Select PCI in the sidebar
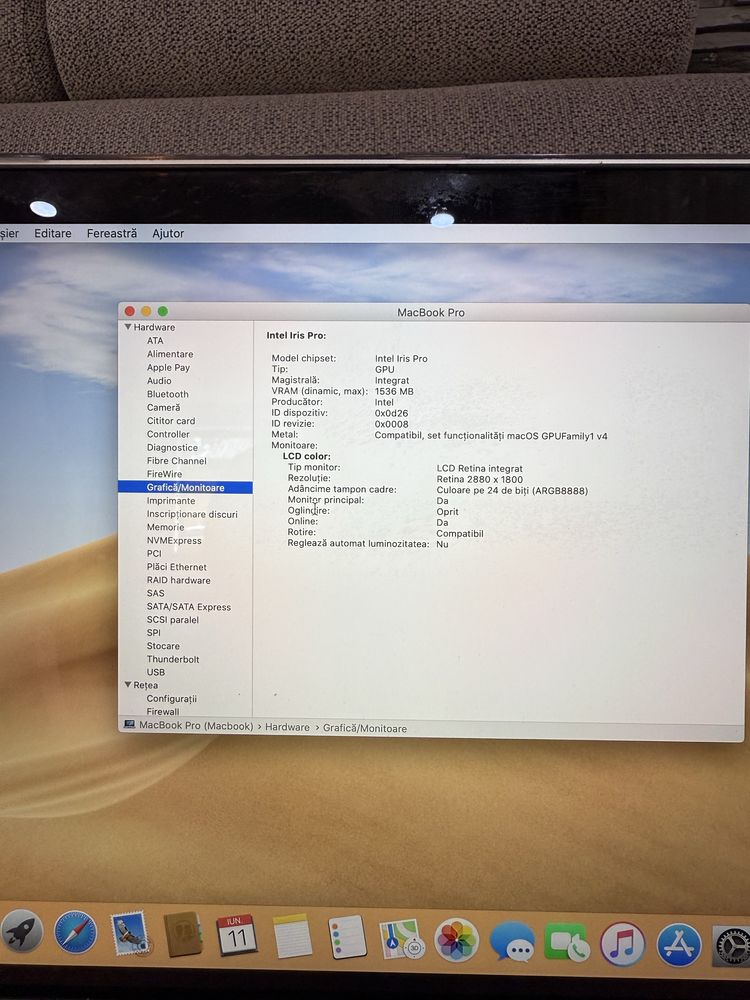The width and height of the screenshot is (750, 1000). tap(154, 554)
